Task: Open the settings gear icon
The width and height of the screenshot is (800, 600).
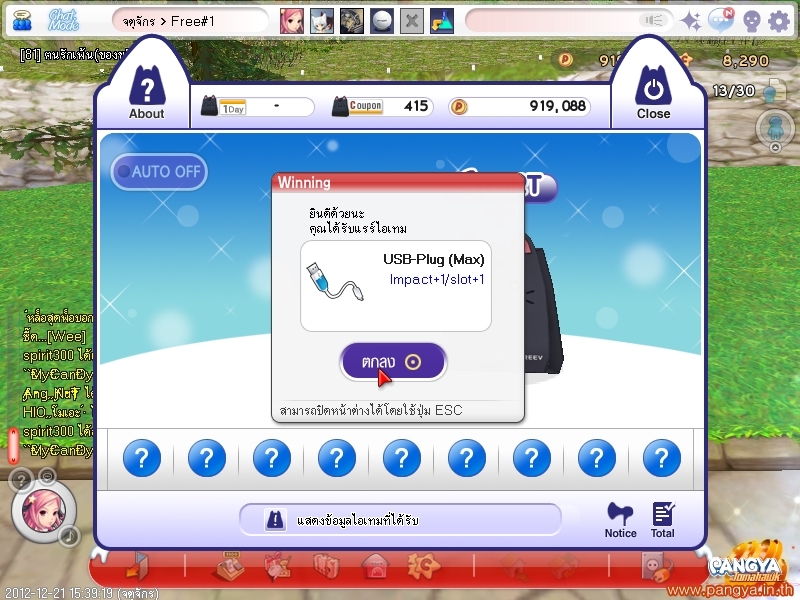Action: pos(779,21)
